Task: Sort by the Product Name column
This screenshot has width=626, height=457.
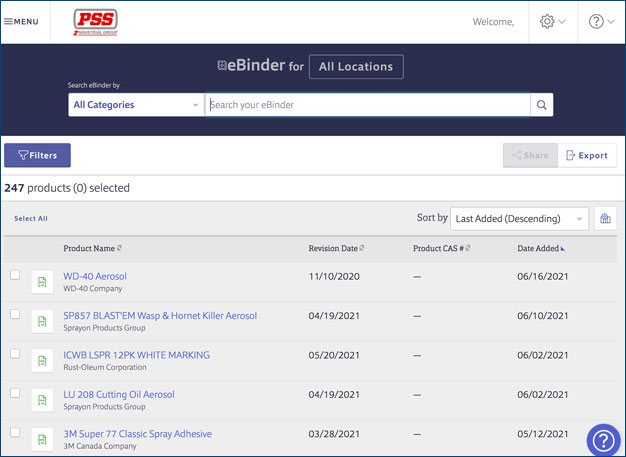Action: coord(93,248)
